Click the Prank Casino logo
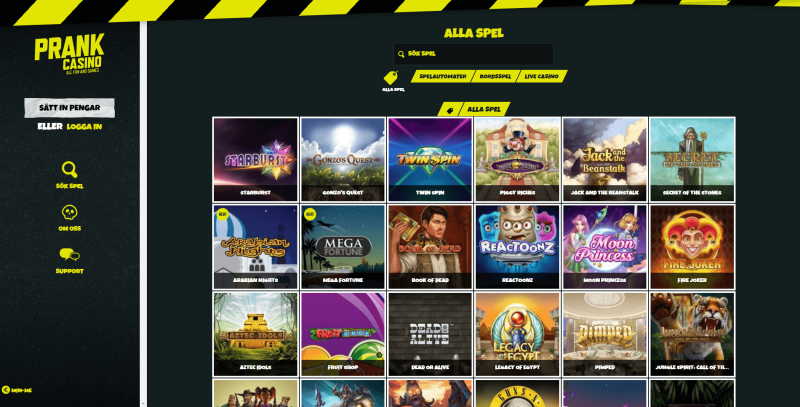This screenshot has height=407, width=800. tap(69, 54)
